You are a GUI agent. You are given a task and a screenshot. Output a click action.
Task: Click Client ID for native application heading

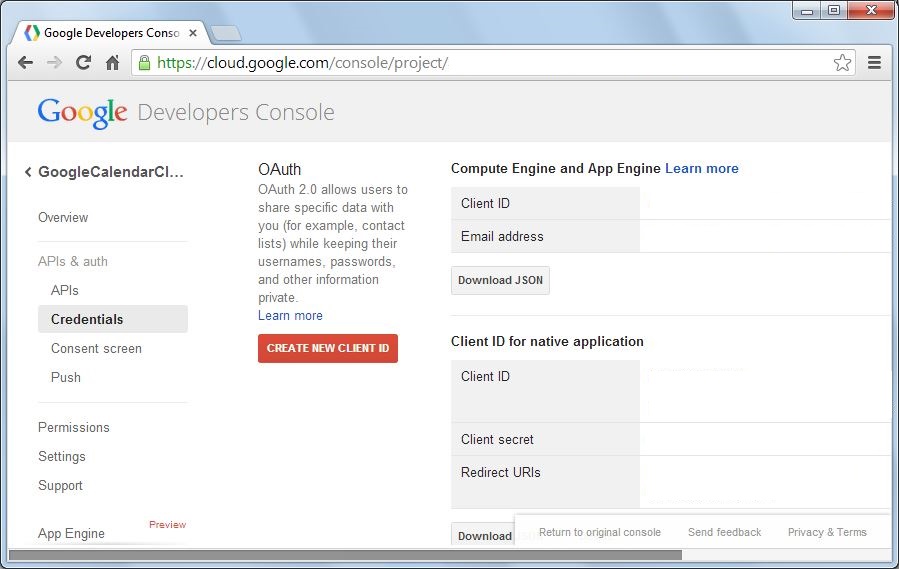click(x=548, y=342)
